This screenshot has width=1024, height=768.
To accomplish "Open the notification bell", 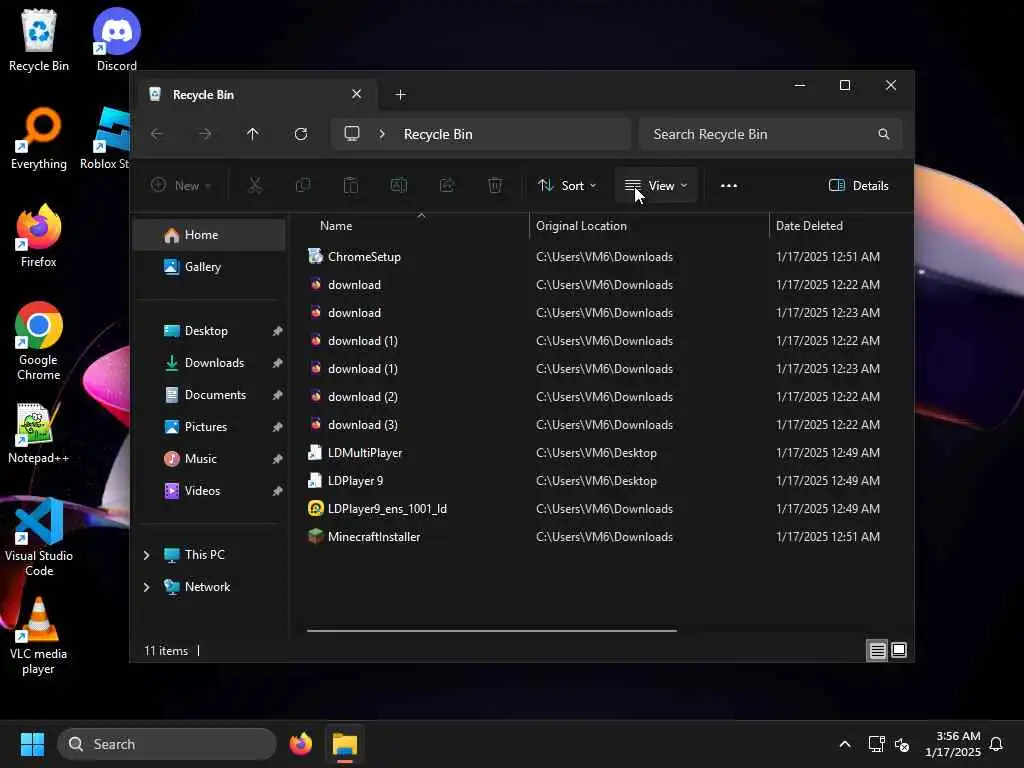I will click(x=997, y=744).
